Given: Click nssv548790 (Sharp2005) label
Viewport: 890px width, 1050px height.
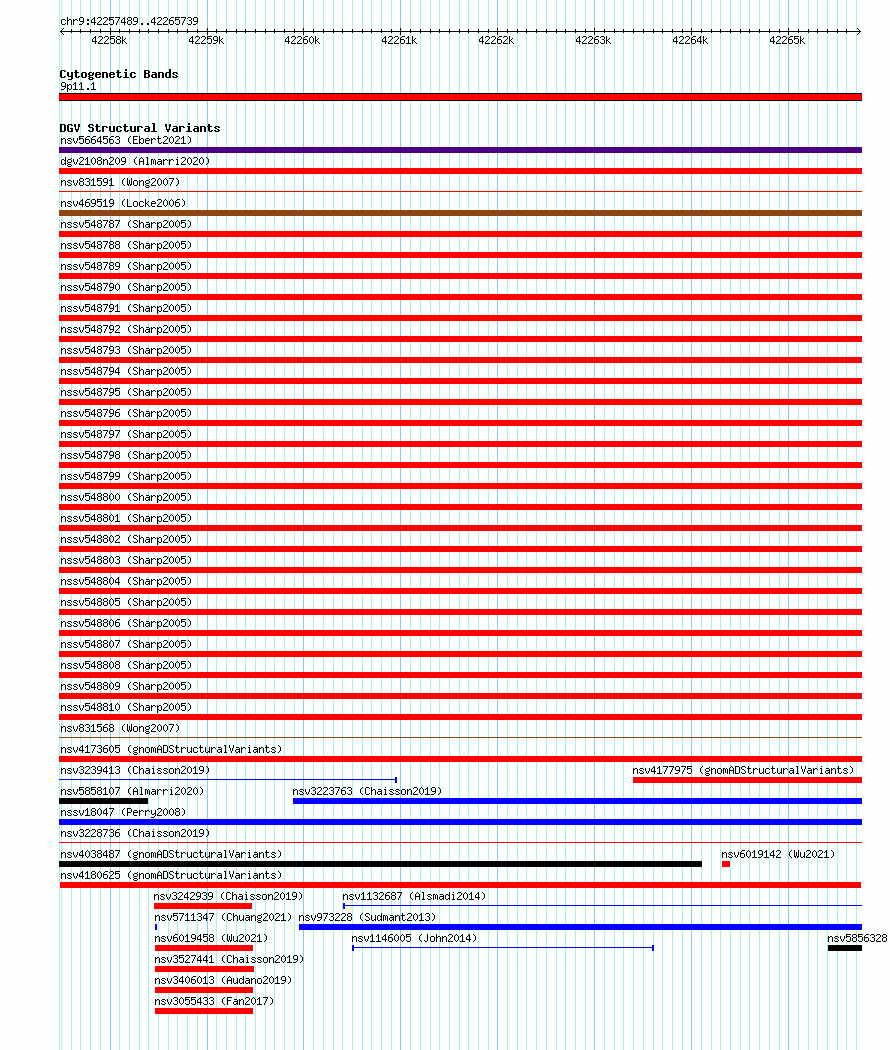Looking at the screenshot, I should click(x=126, y=287).
